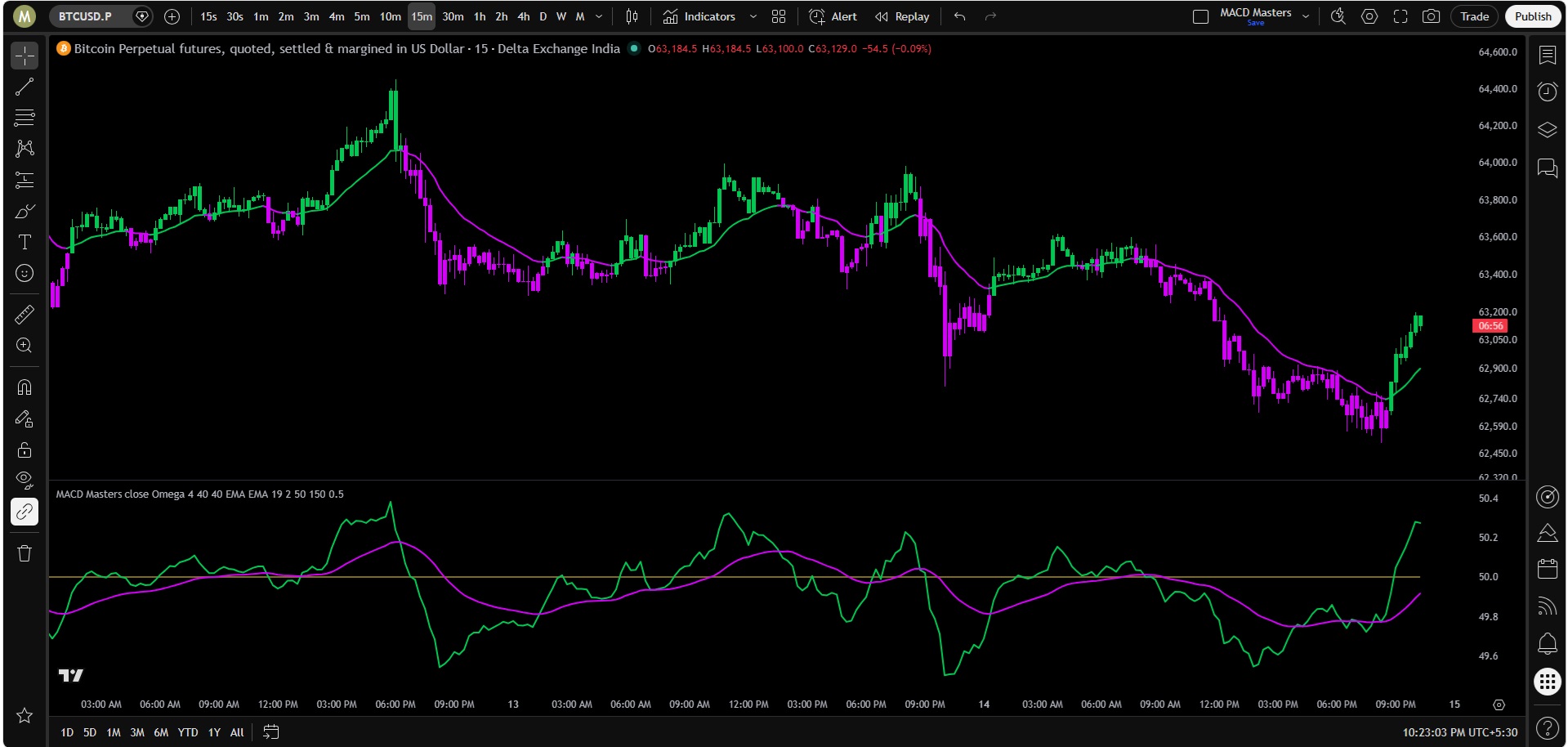
Task: Select the 1D date range
Action: pyautogui.click(x=67, y=732)
